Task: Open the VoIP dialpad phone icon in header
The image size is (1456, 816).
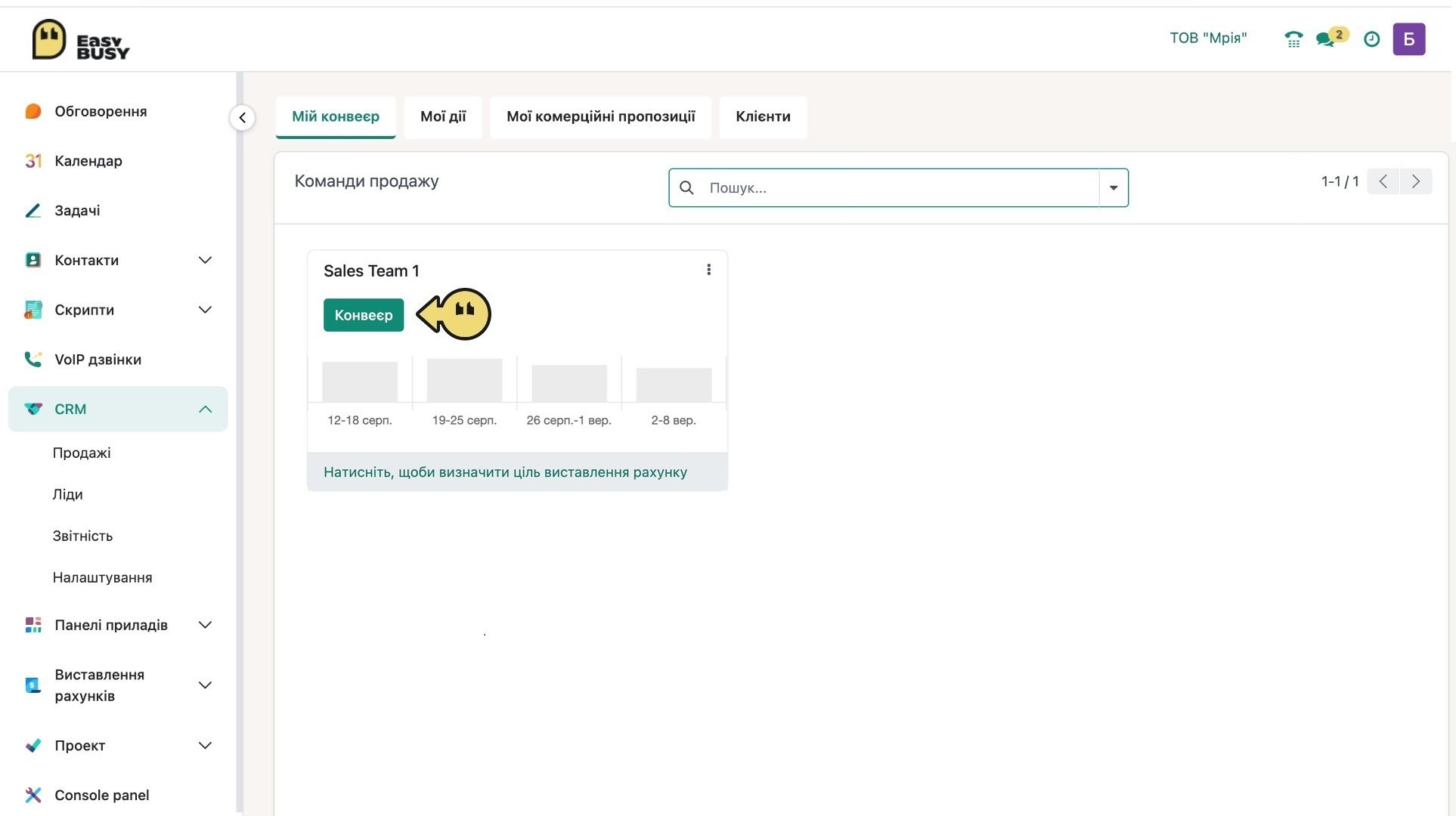Action: [x=1293, y=39]
